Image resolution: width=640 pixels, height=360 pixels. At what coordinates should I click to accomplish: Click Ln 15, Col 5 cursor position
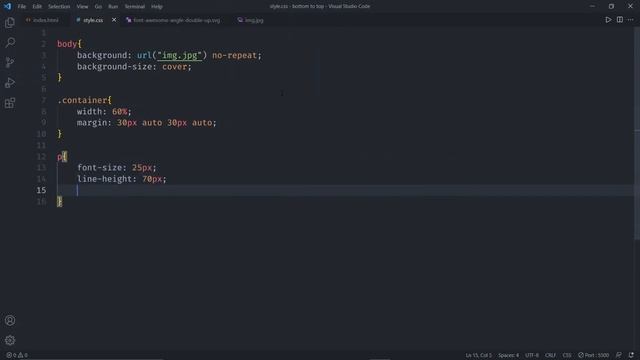pyautogui.click(x=479, y=355)
